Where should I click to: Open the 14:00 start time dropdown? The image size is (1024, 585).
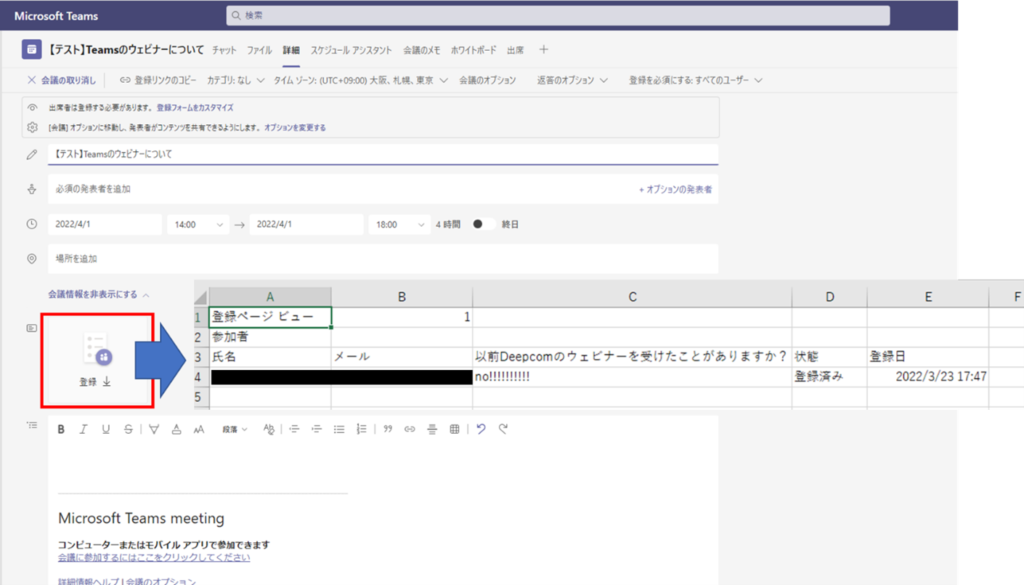pos(197,225)
